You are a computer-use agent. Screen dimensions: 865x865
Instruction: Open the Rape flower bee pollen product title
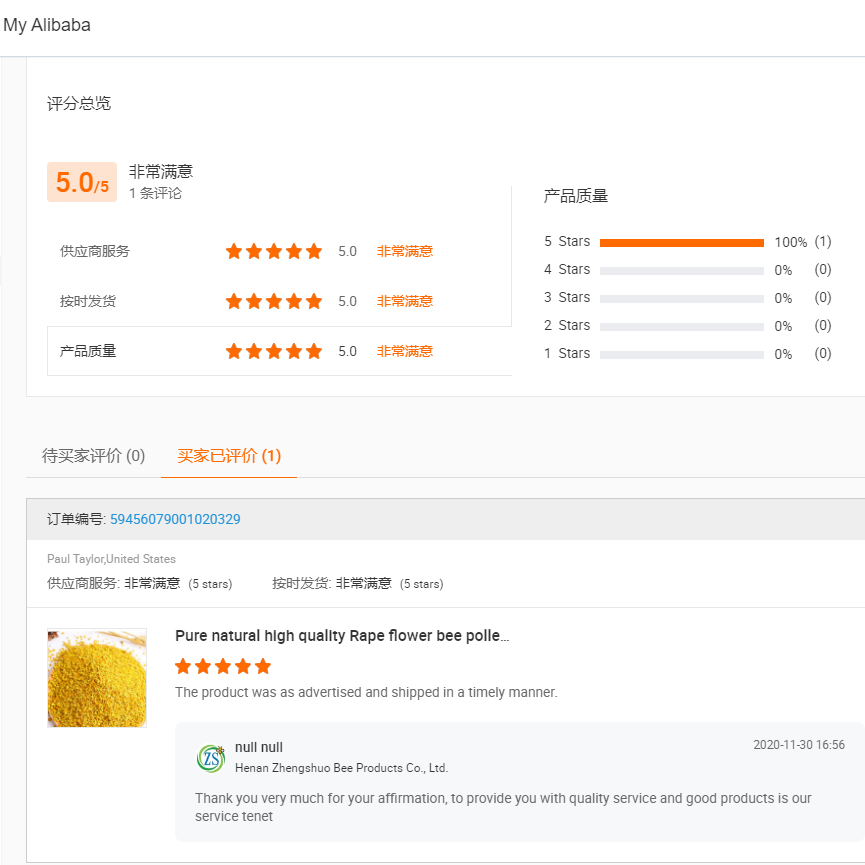(342, 636)
